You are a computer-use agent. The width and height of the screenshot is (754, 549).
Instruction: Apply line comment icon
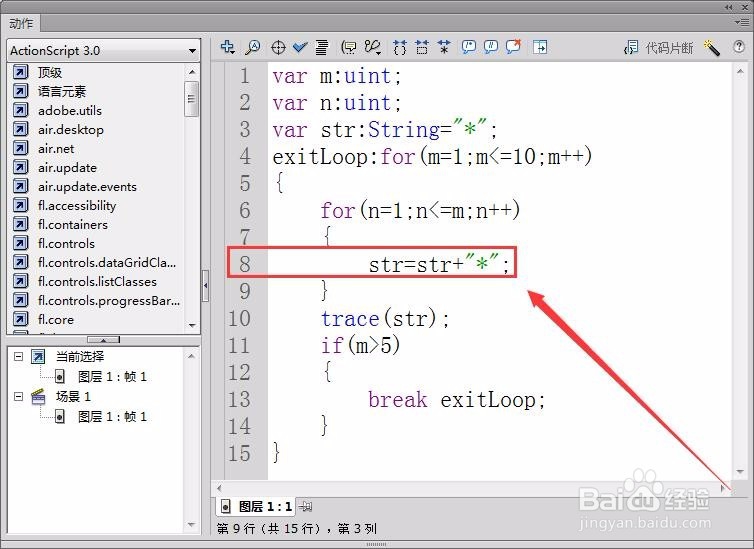tap(490, 47)
